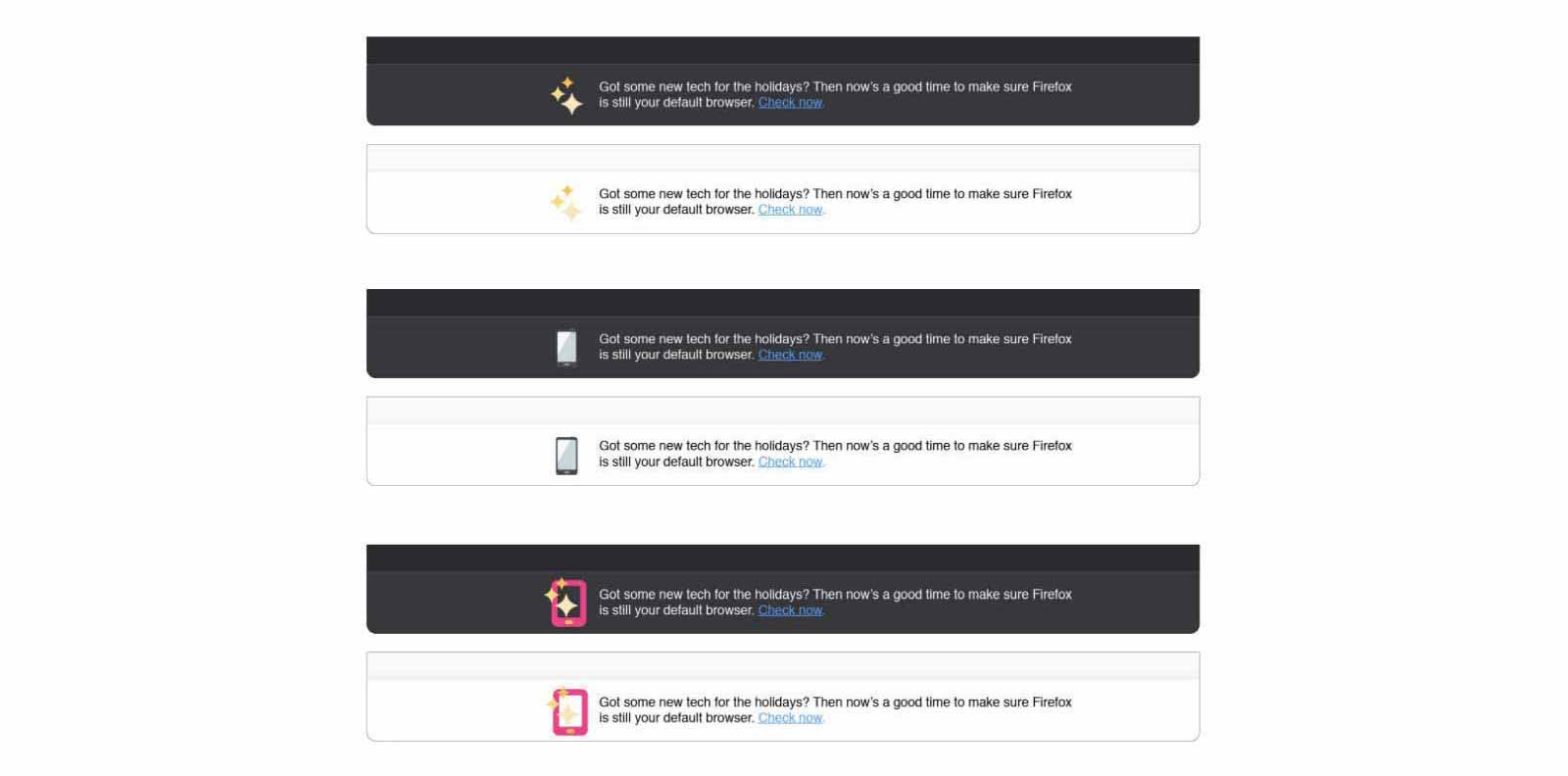Click the dark header strip above the dark sparkles notification
The height and width of the screenshot is (776, 1568).
pyautogui.click(x=782, y=51)
